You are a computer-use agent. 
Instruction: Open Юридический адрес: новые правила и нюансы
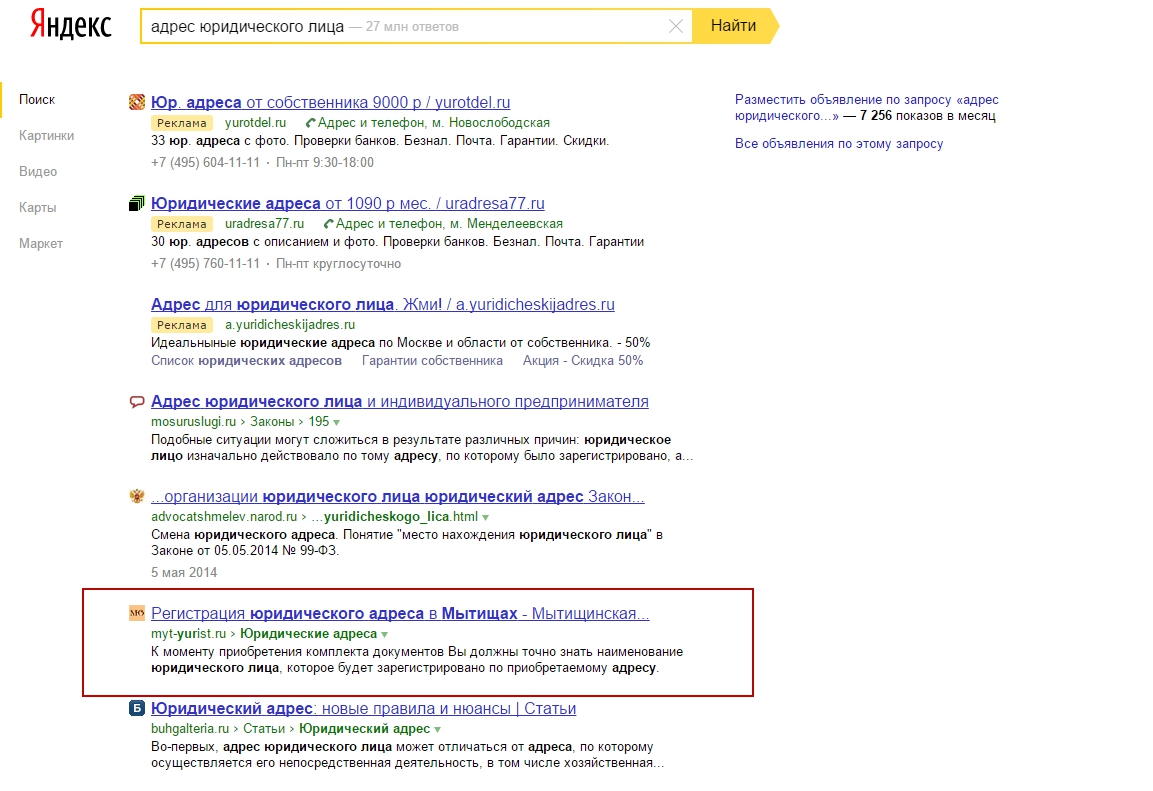tap(363, 708)
